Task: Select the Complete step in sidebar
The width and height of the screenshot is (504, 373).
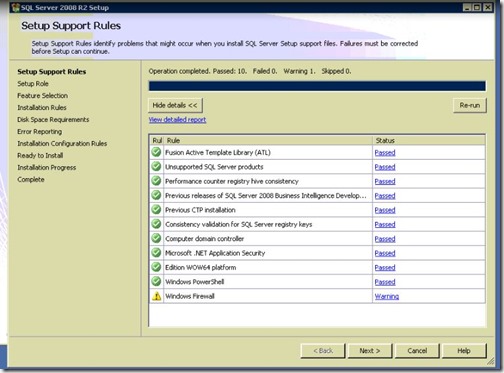Action: pos(31,180)
